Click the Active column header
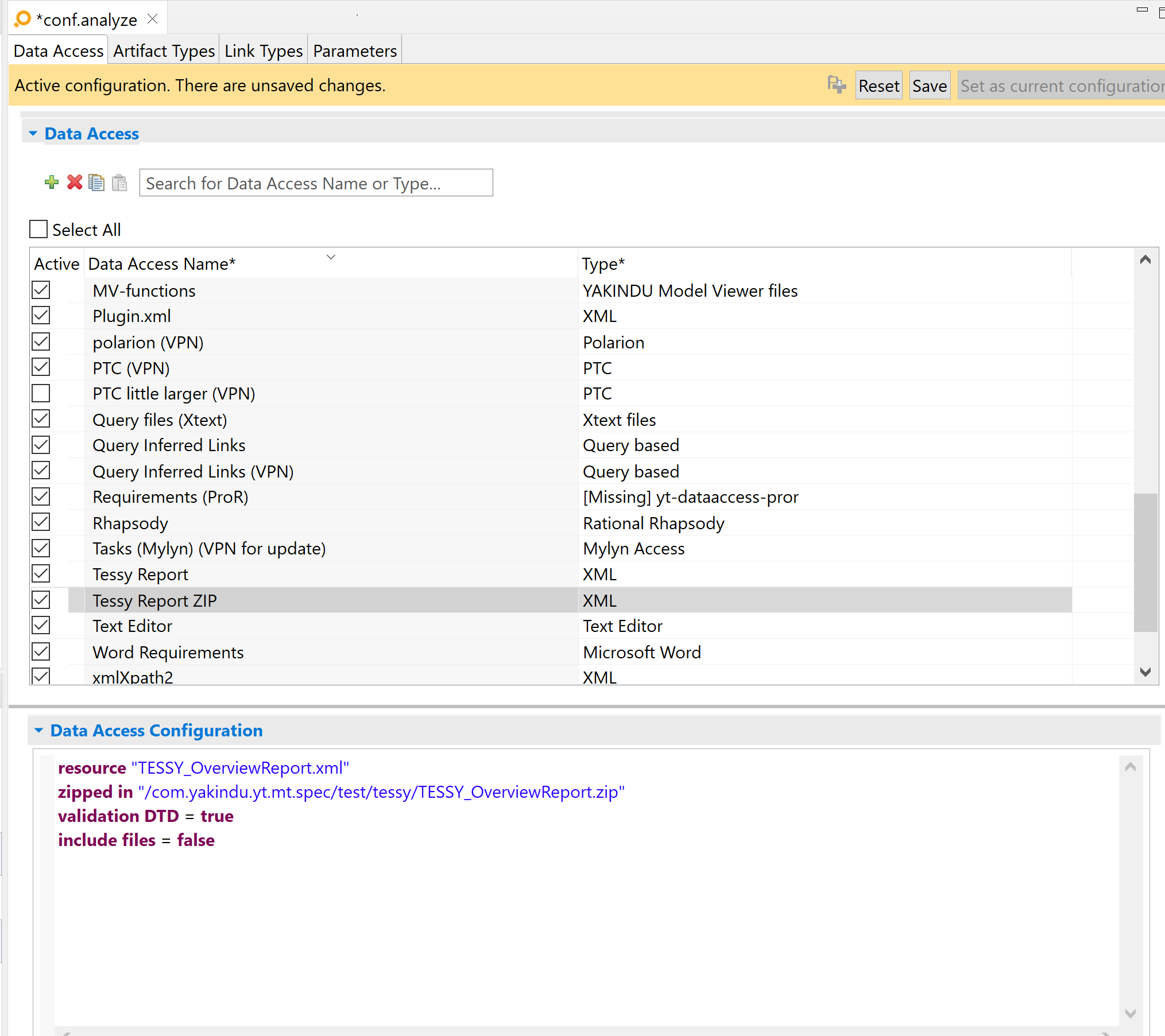 [x=56, y=264]
